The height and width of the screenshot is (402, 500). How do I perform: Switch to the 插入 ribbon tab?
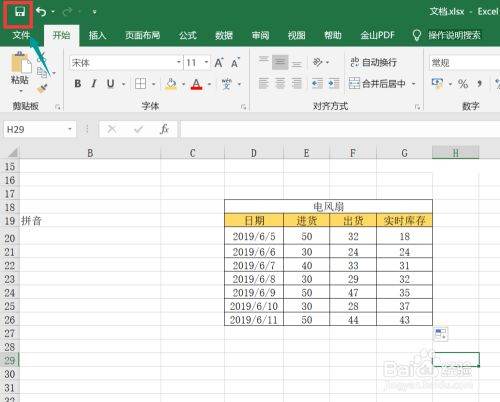click(97, 35)
